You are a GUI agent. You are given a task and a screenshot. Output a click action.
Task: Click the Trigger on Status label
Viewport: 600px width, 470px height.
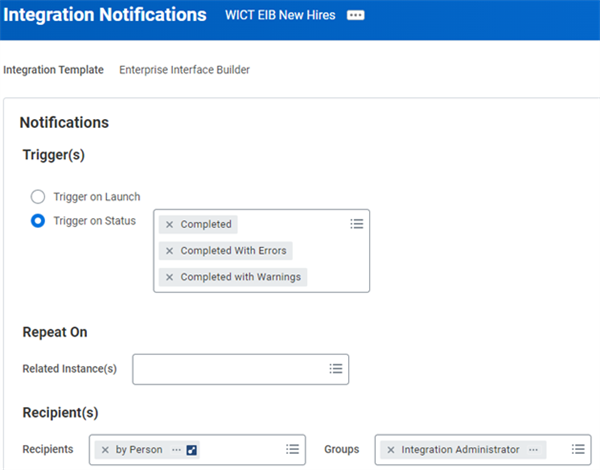click(x=95, y=221)
